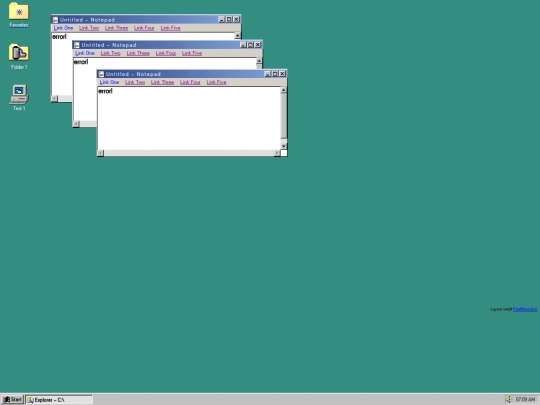
Task: Click the "error!" text in back Notepad
Action: 59,37
